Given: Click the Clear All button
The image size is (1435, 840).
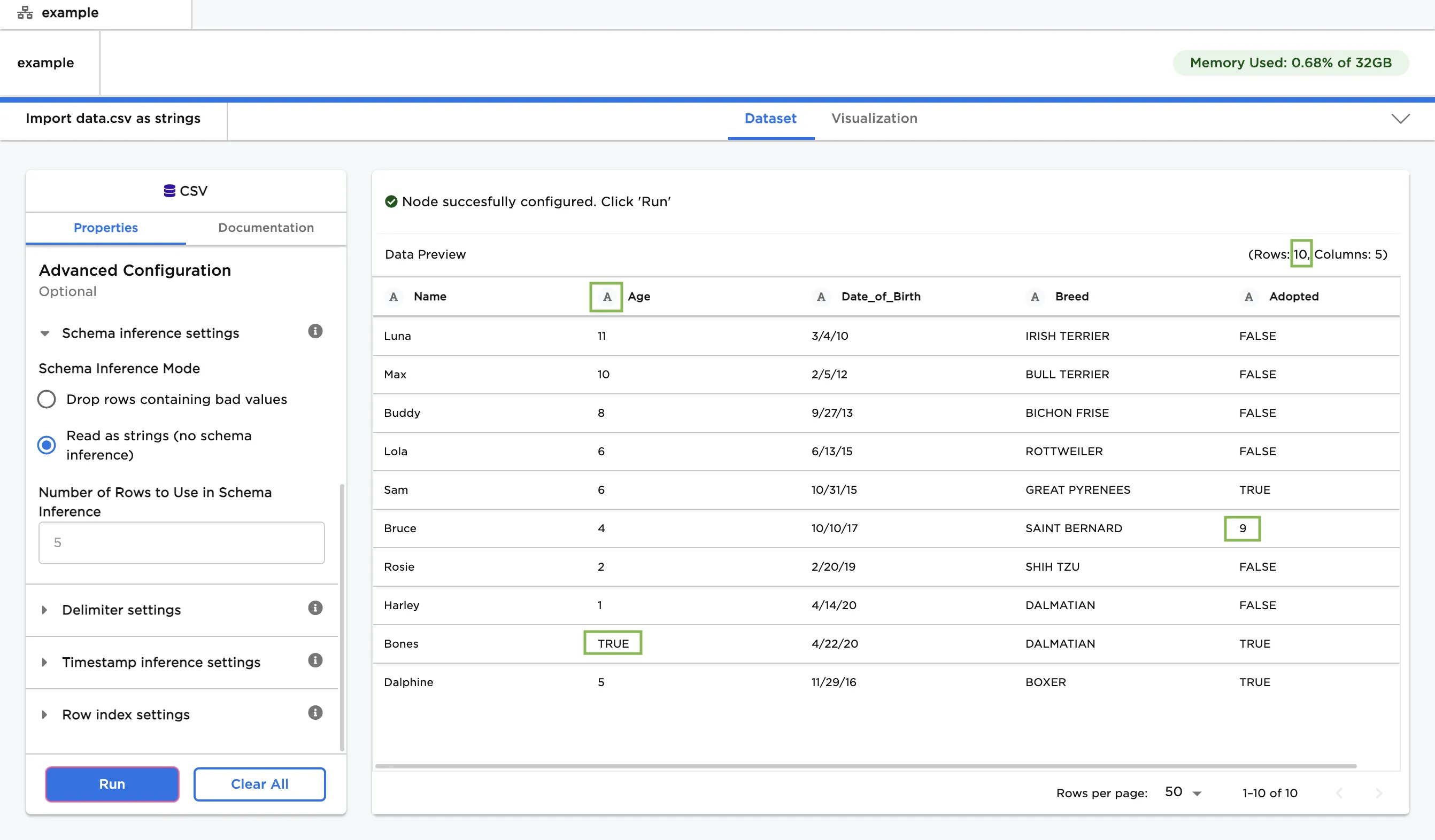Looking at the screenshot, I should click(x=260, y=784).
